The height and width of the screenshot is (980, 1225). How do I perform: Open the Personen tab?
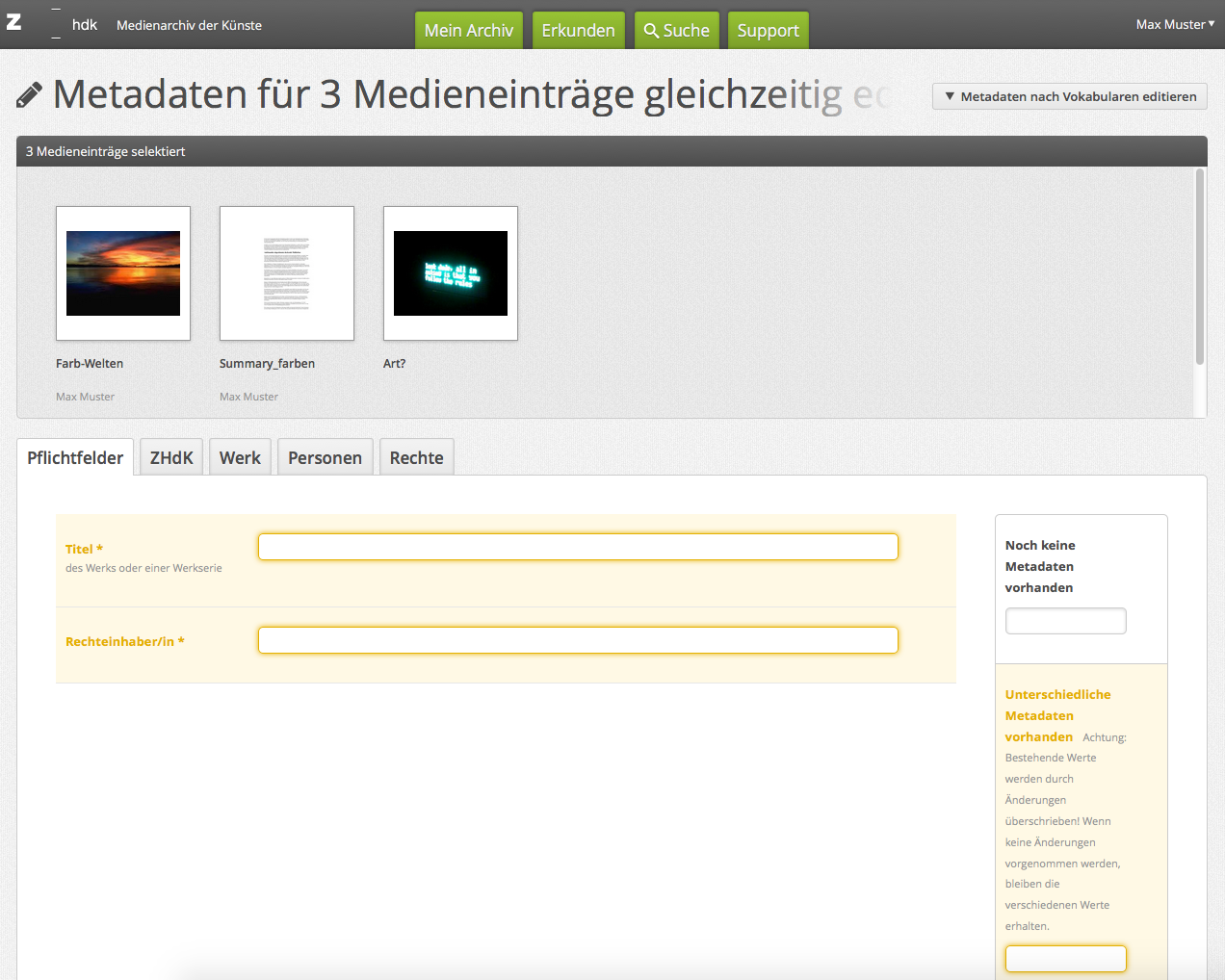click(x=325, y=458)
